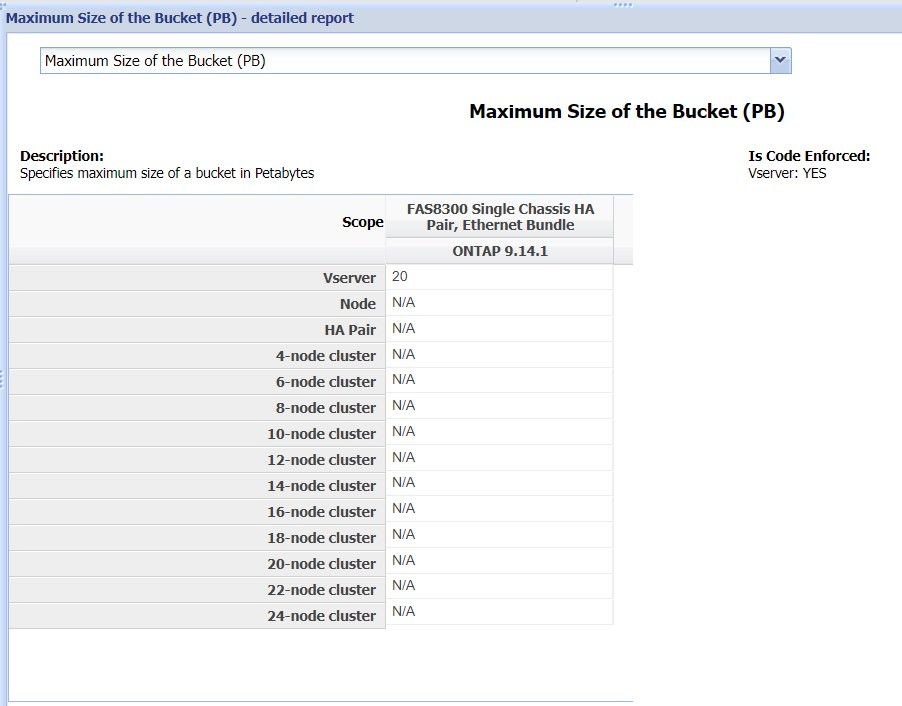The height and width of the screenshot is (706, 902).
Task: Select the 12-node cluster row label
Action: tap(321, 460)
